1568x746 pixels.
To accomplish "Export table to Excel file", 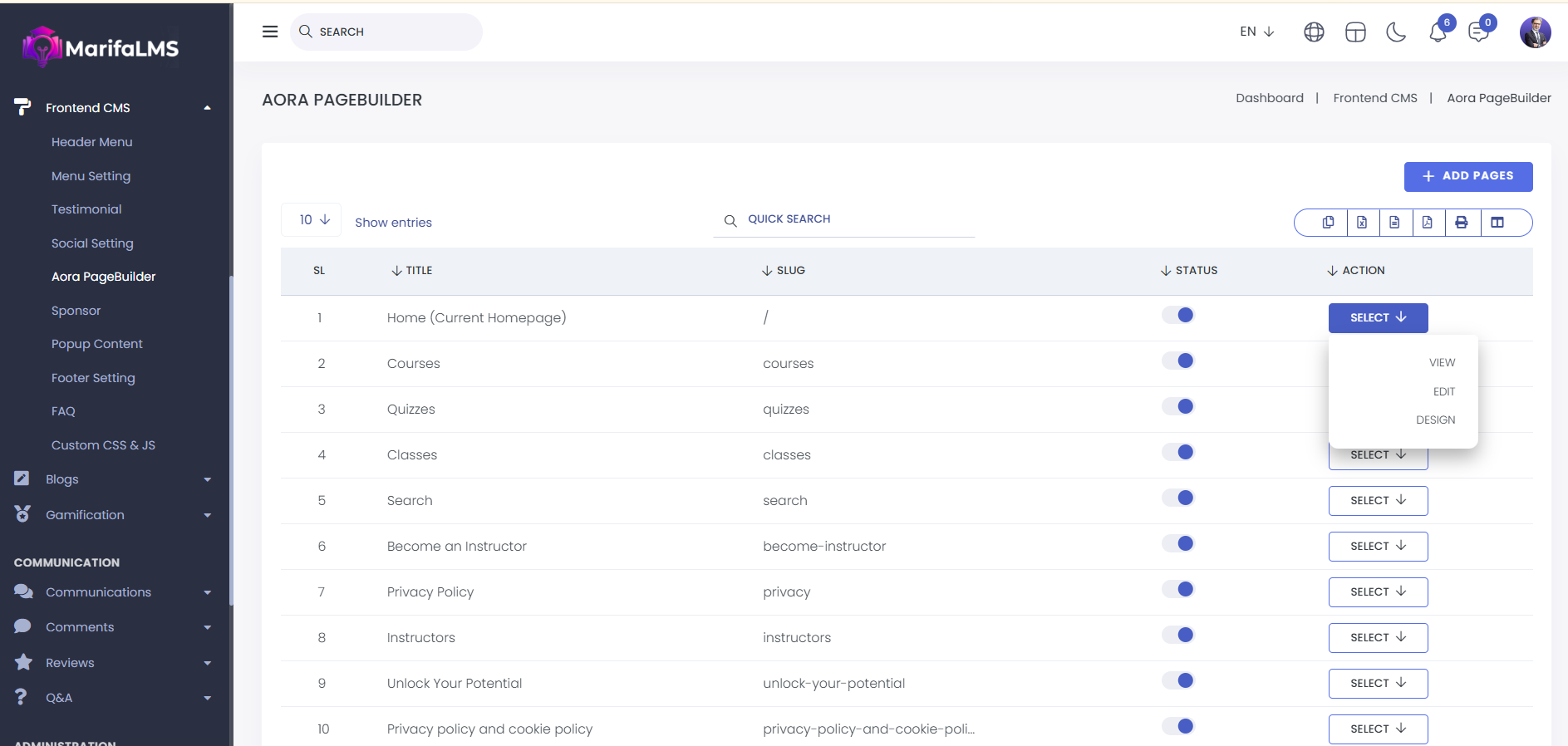I will (1362, 223).
